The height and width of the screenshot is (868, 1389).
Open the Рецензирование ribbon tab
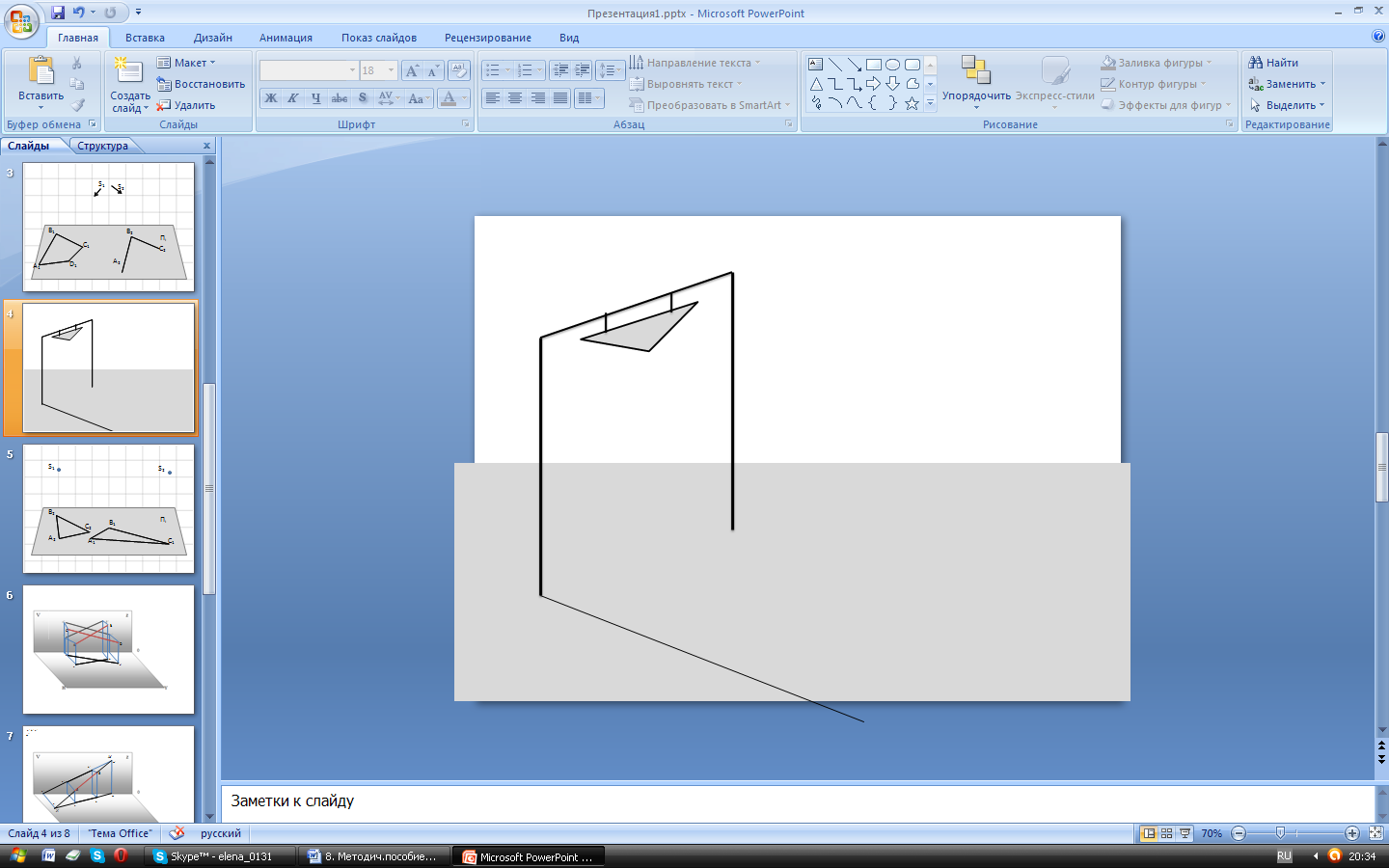(488, 38)
